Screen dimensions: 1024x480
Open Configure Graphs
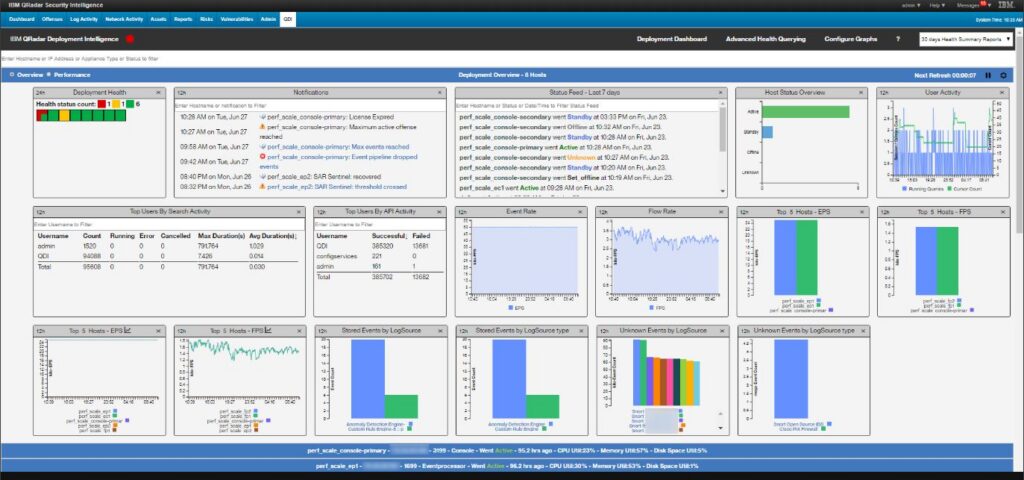pos(850,39)
